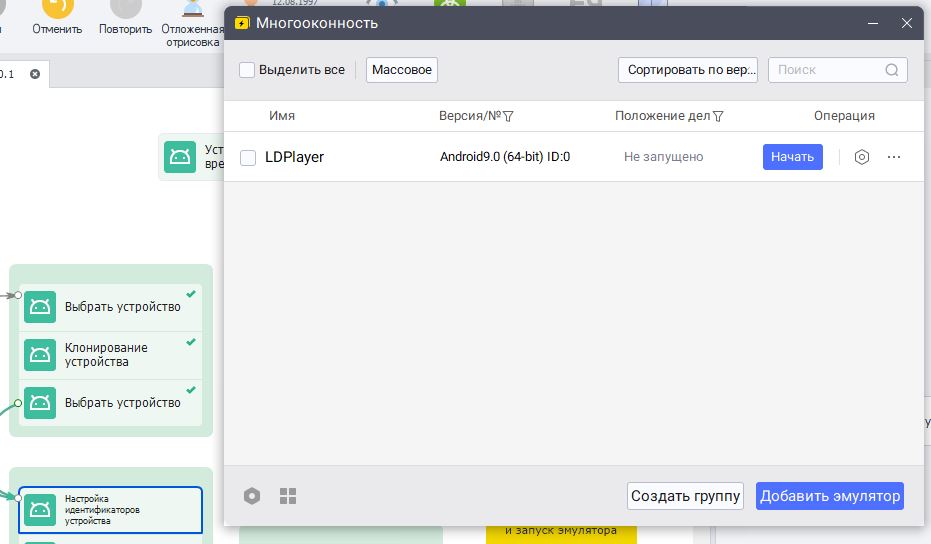Click 'Повторить' in the background toolbar

pos(125,18)
